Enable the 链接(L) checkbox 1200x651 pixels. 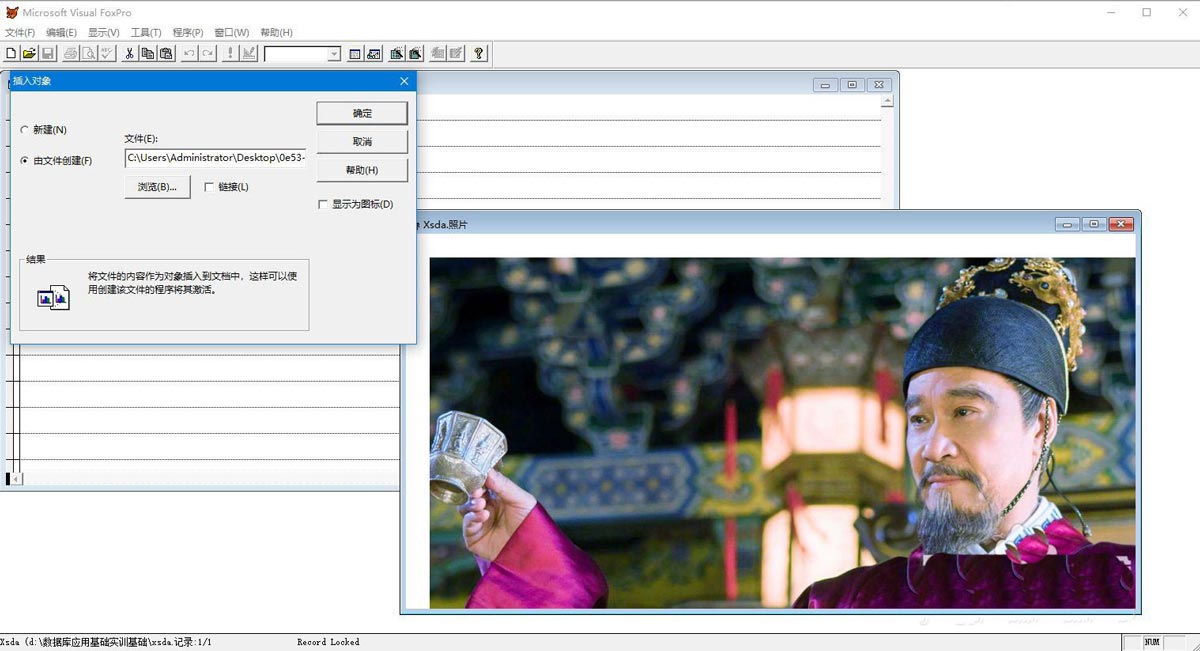coord(209,187)
